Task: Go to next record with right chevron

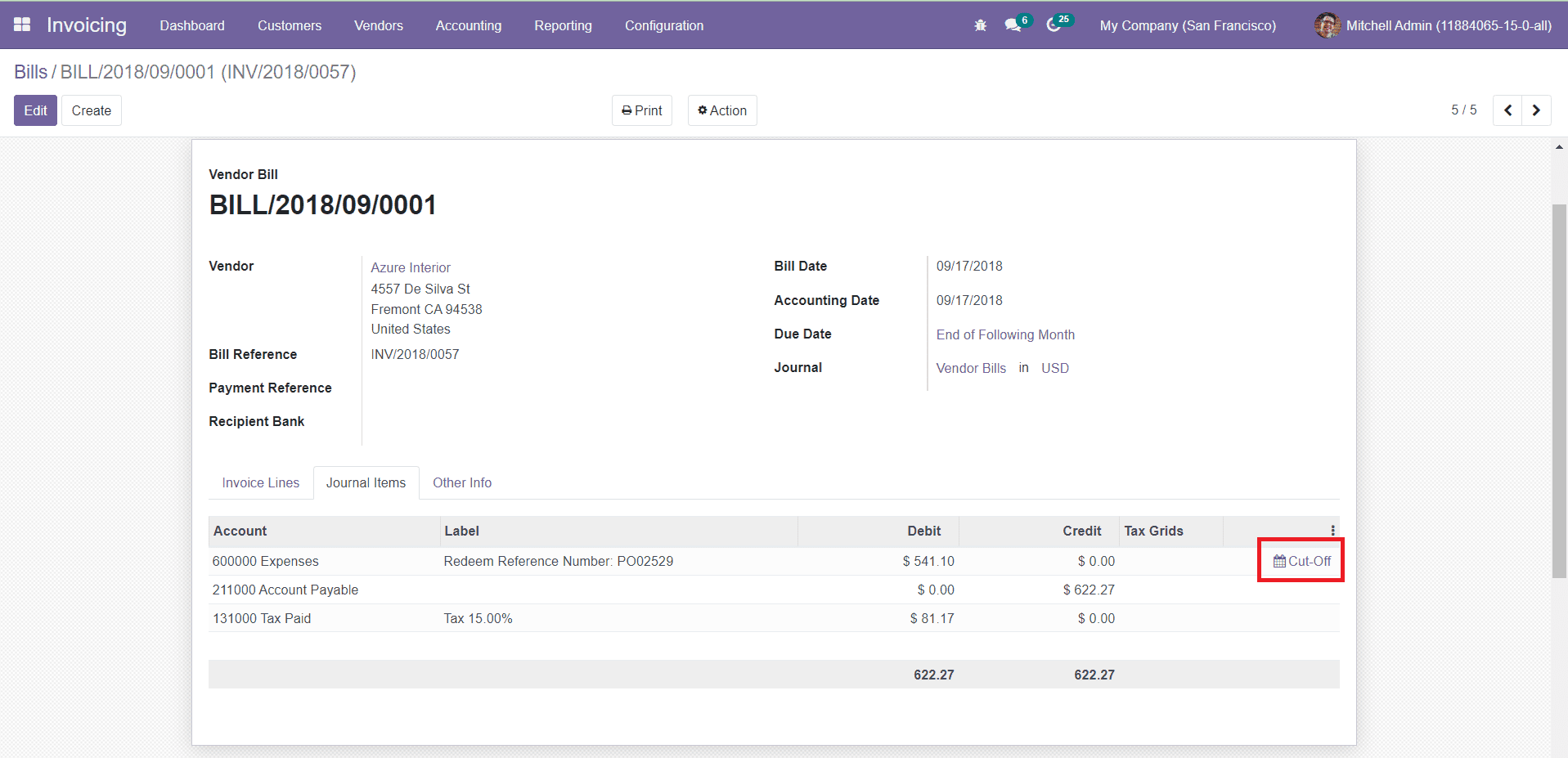Action: coord(1536,110)
